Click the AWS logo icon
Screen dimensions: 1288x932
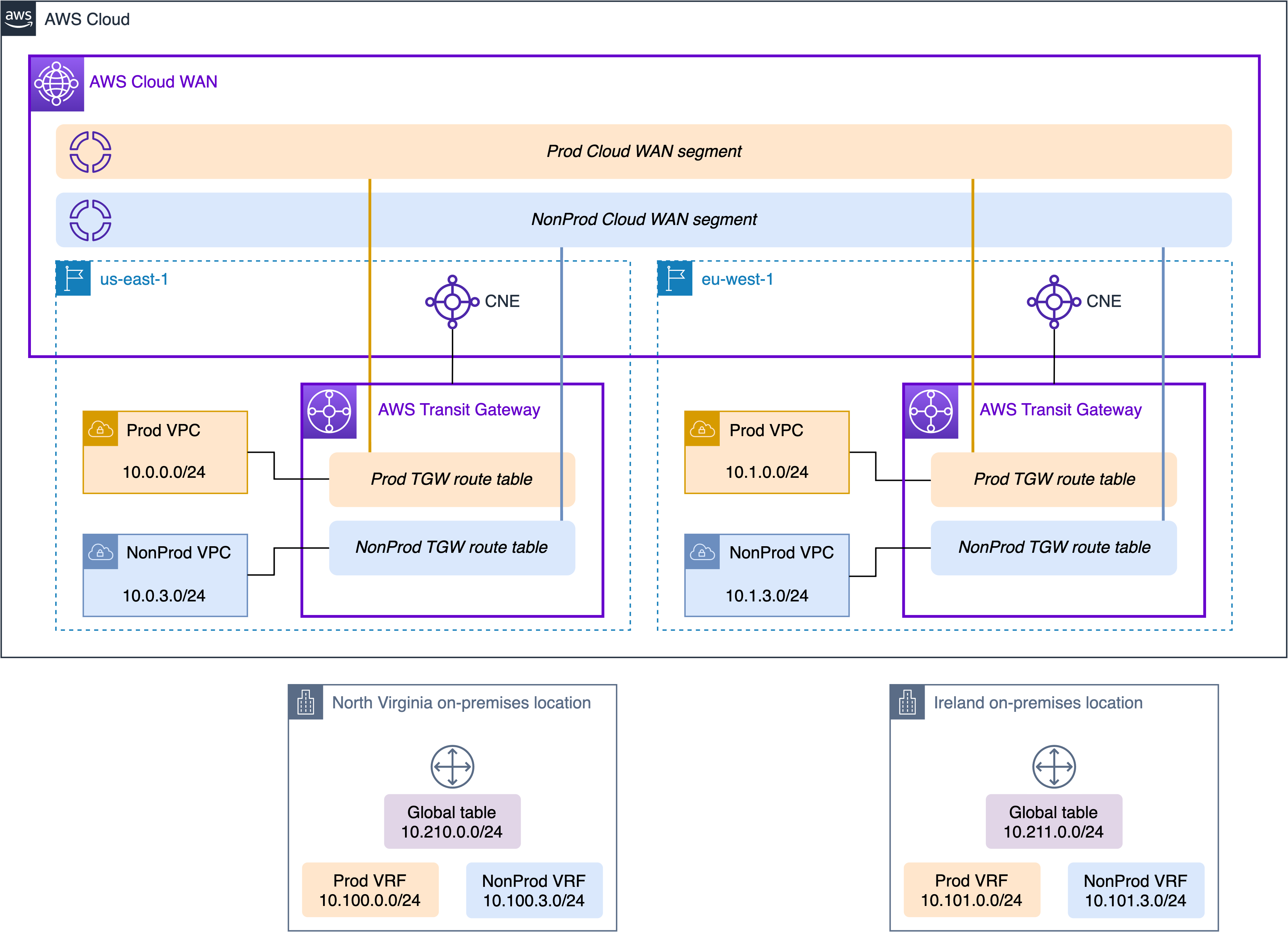coord(18,18)
